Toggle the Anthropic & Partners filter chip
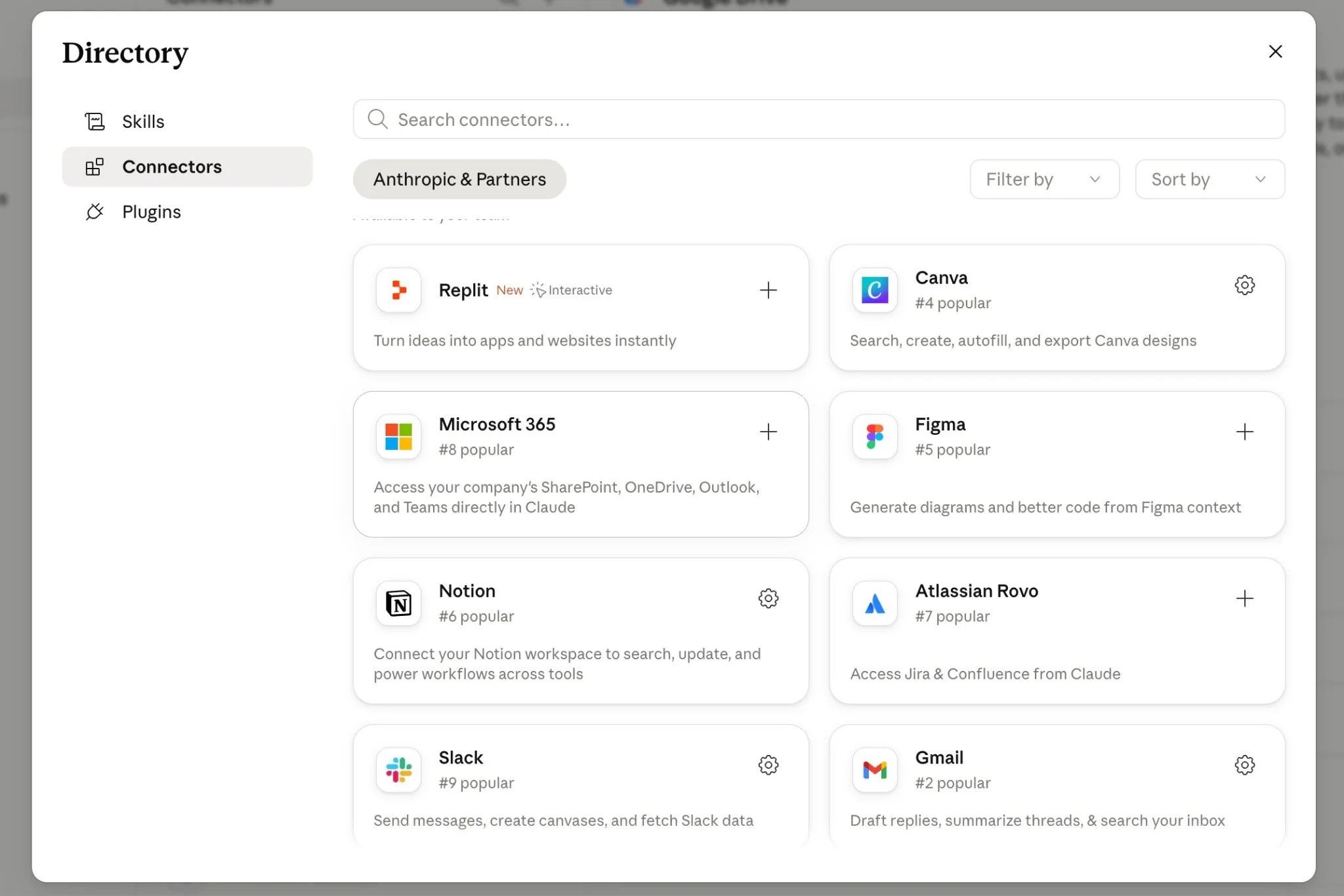 (x=459, y=179)
